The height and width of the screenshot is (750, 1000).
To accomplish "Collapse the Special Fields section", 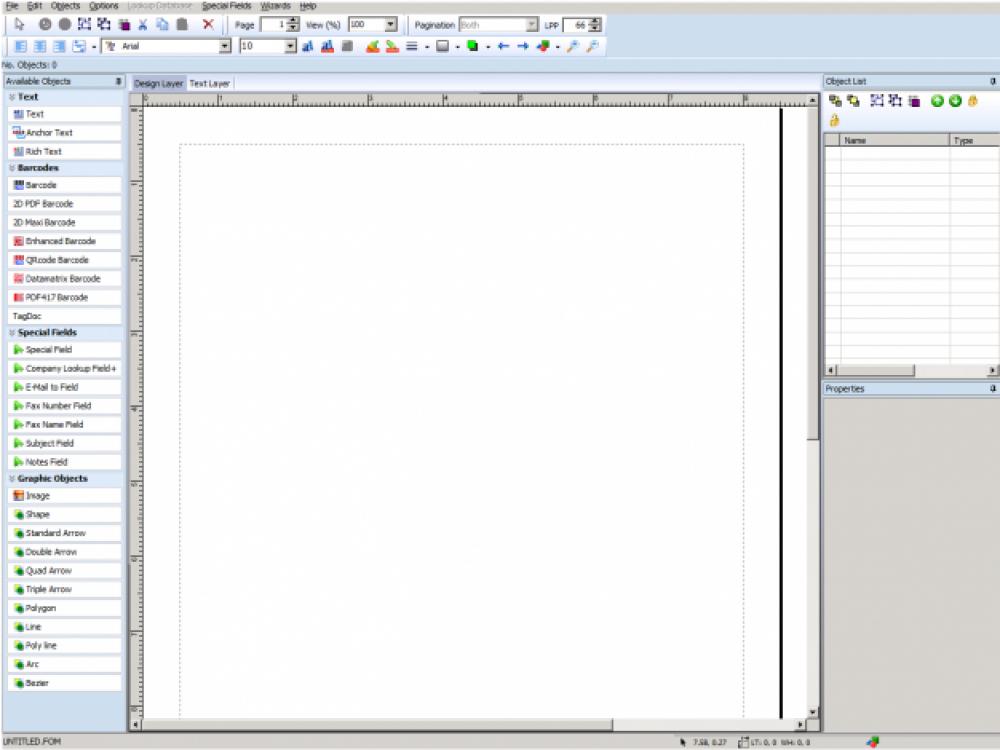I will [10, 331].
